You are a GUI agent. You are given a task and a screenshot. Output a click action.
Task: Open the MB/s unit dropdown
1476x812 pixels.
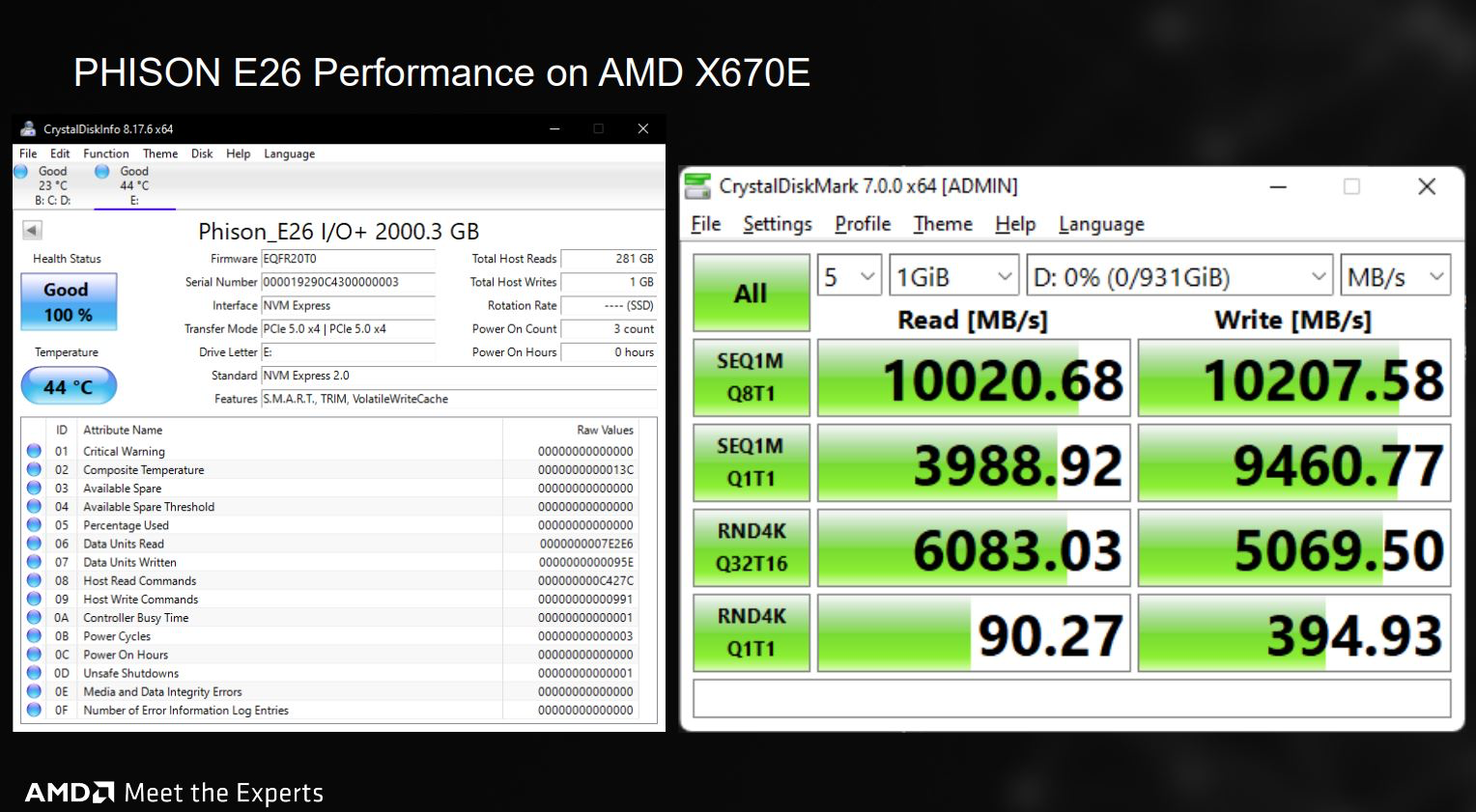1396,278
